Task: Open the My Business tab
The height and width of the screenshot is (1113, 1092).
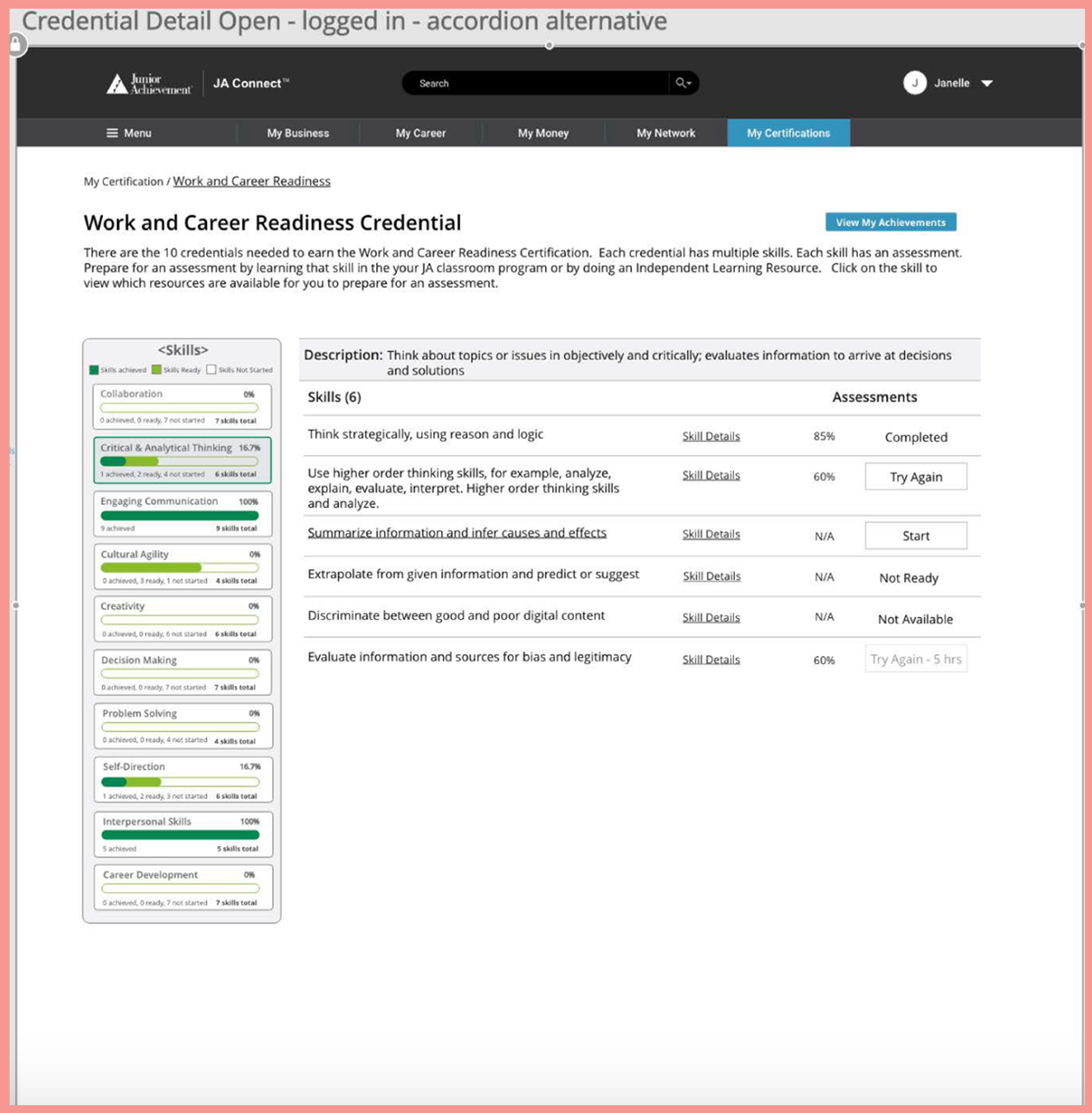Action: click(x=298, y=133)
